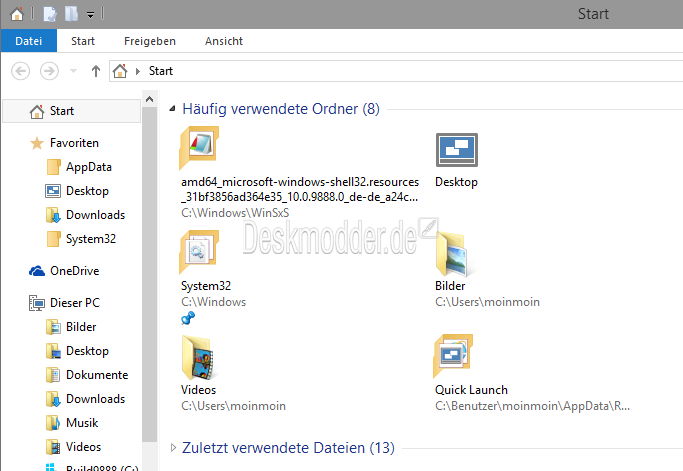Select the large Videos folder icon
This screenshot has height=471, width=683.
point(199,357)
